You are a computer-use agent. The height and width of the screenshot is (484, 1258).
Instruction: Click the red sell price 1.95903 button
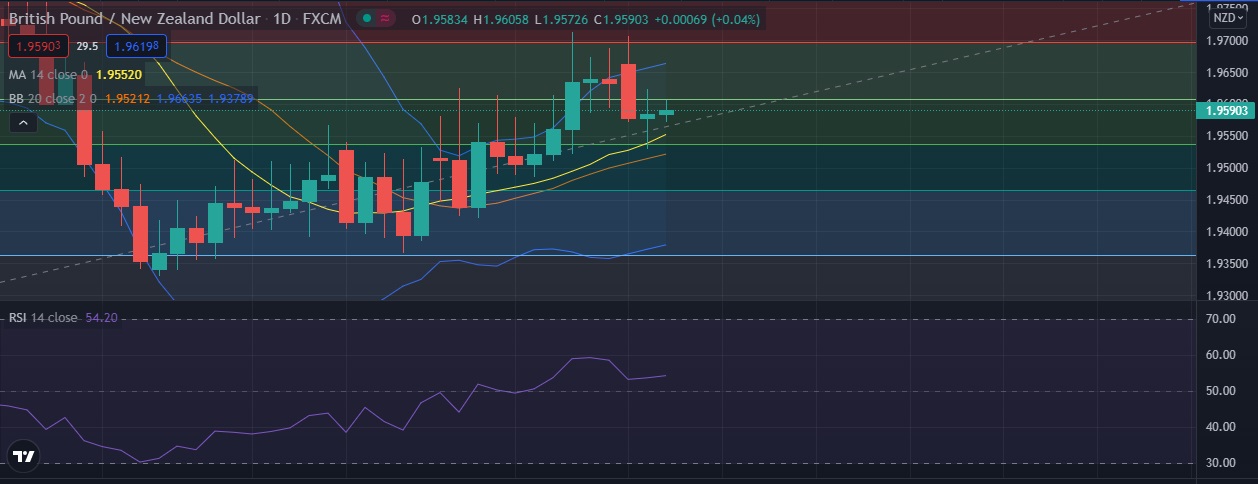pos(38,45)
